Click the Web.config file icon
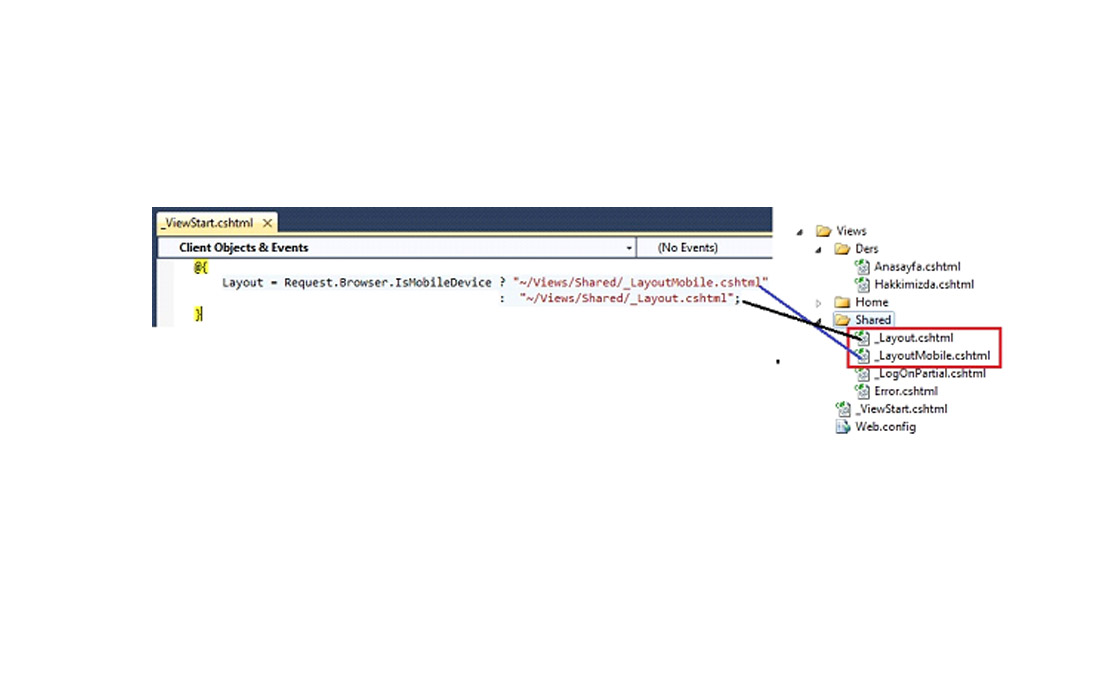 843,427
